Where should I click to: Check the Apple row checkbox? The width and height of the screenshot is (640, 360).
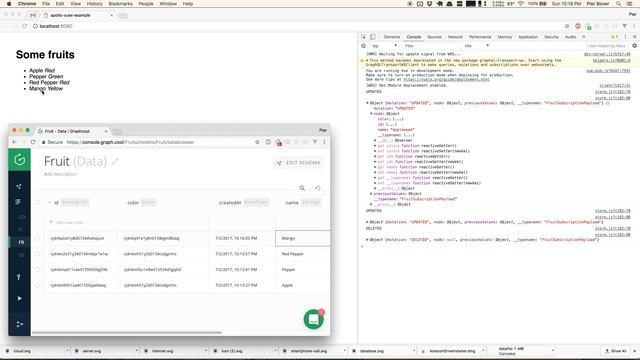[38, 285]
